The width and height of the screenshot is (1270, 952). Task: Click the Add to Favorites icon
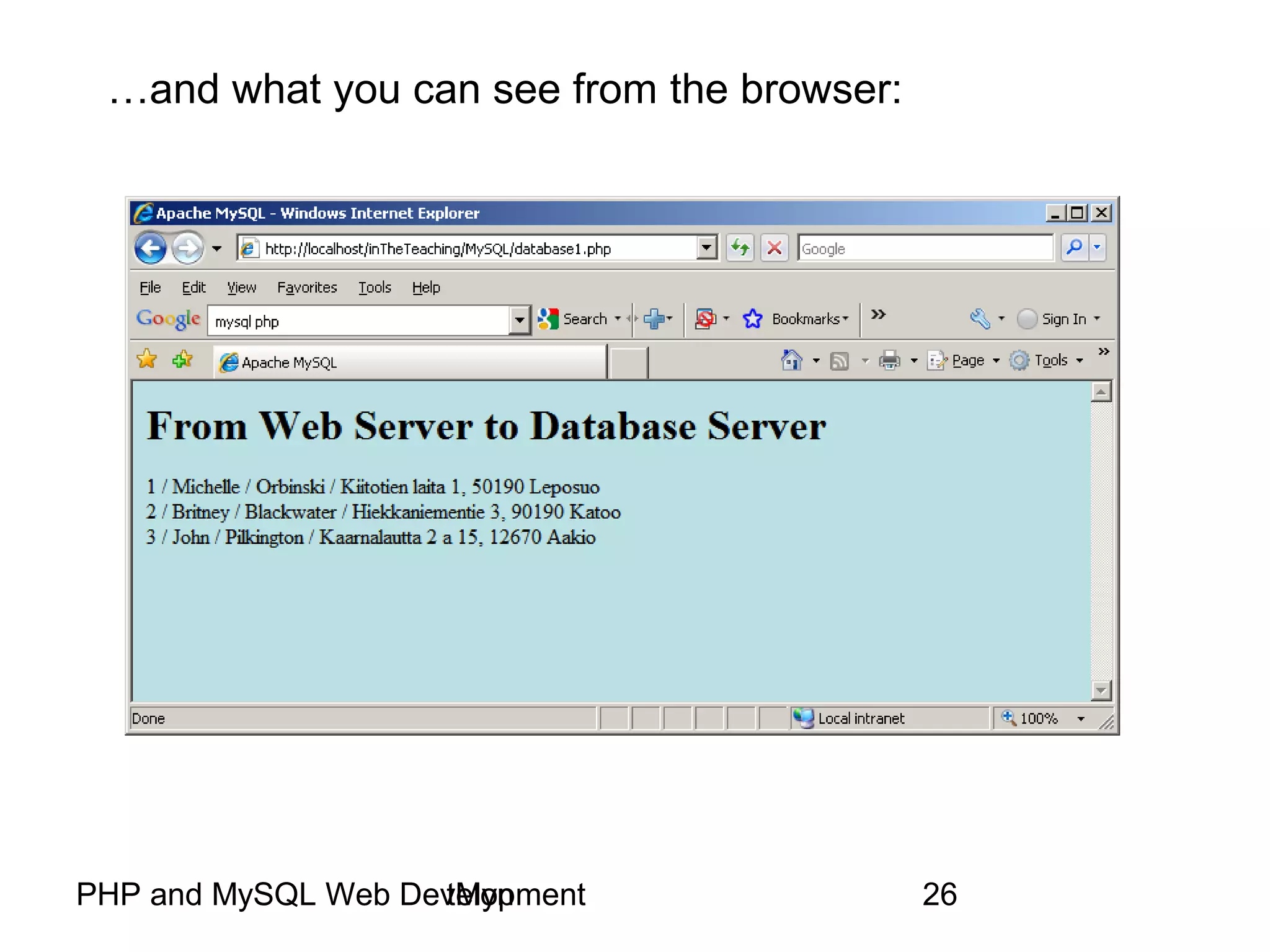point(183,359)
